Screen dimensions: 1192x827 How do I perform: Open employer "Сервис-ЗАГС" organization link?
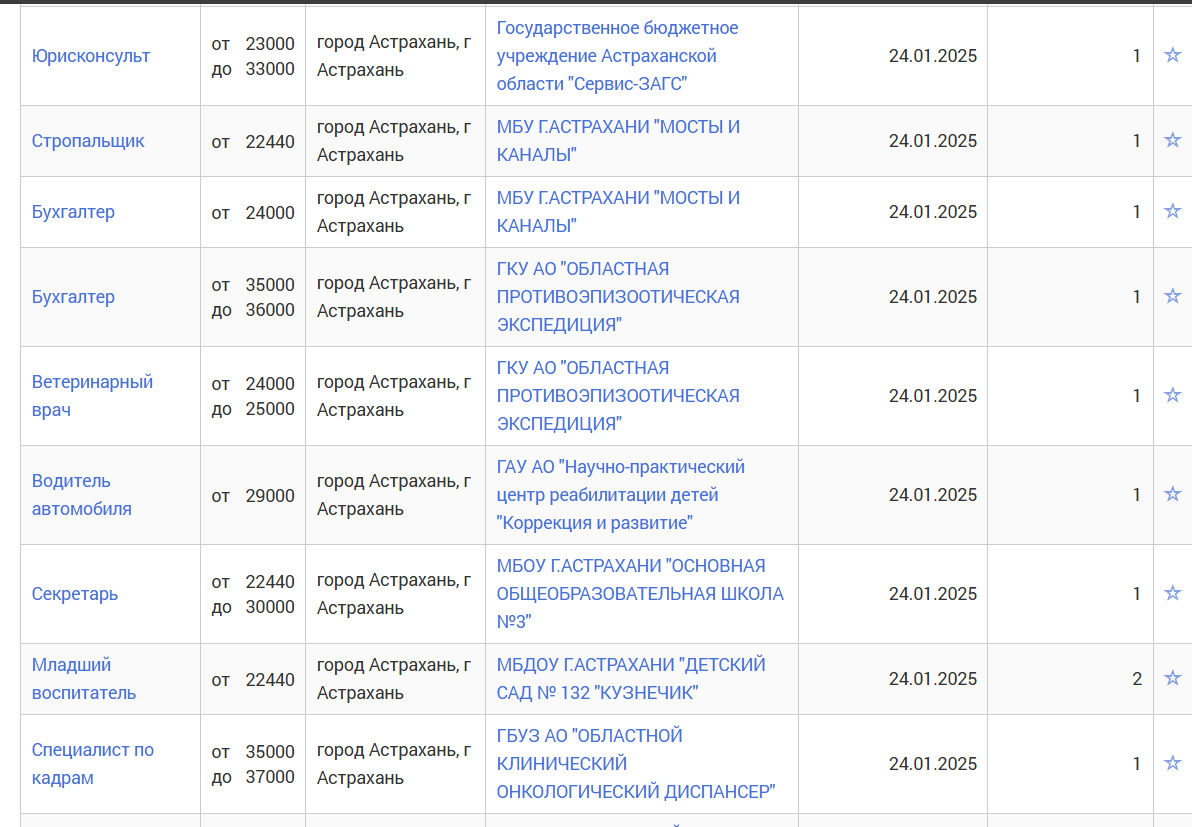(x=617, y=56)
